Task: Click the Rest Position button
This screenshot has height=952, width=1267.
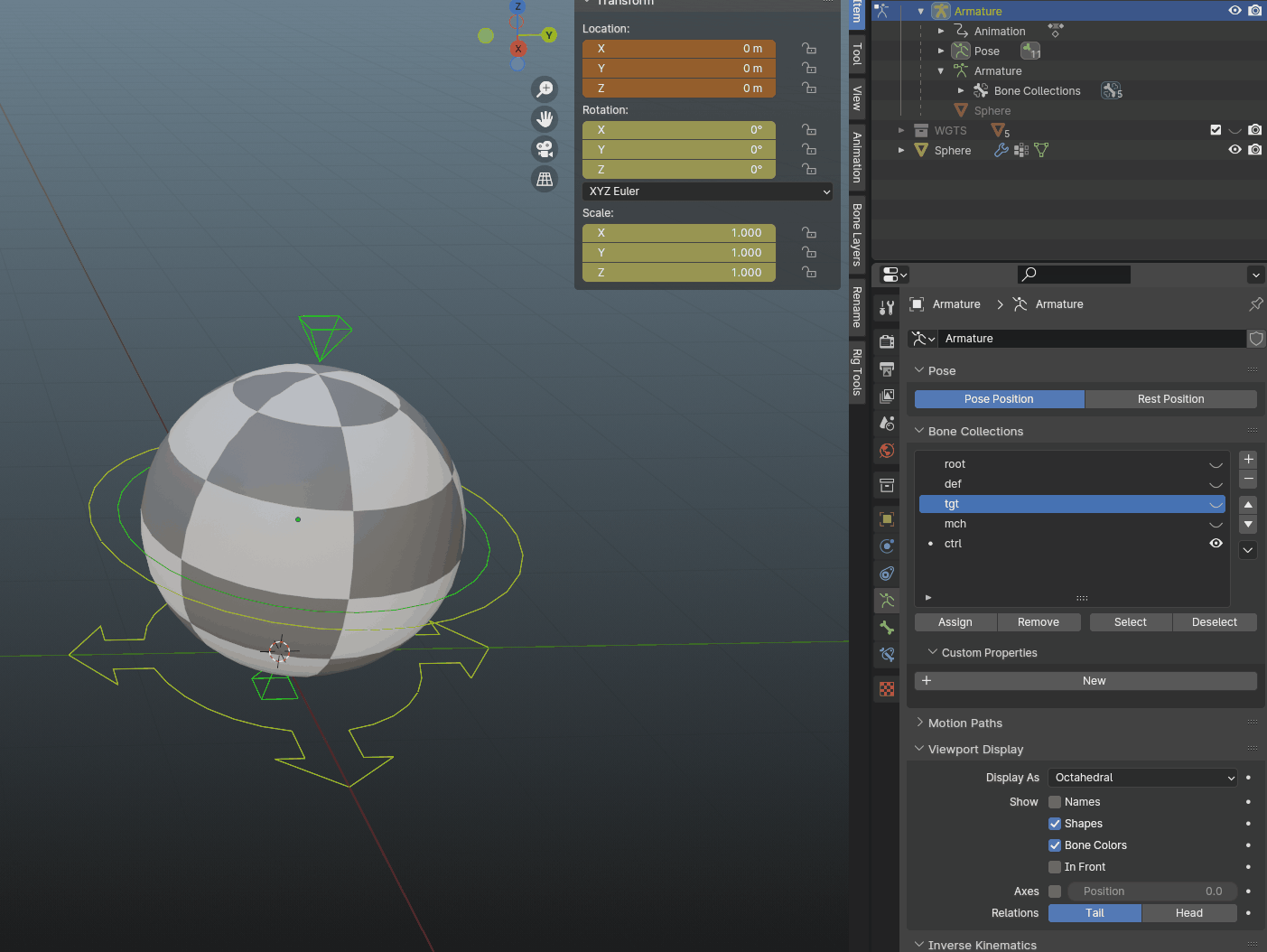Action: [x=1170, y=399]
